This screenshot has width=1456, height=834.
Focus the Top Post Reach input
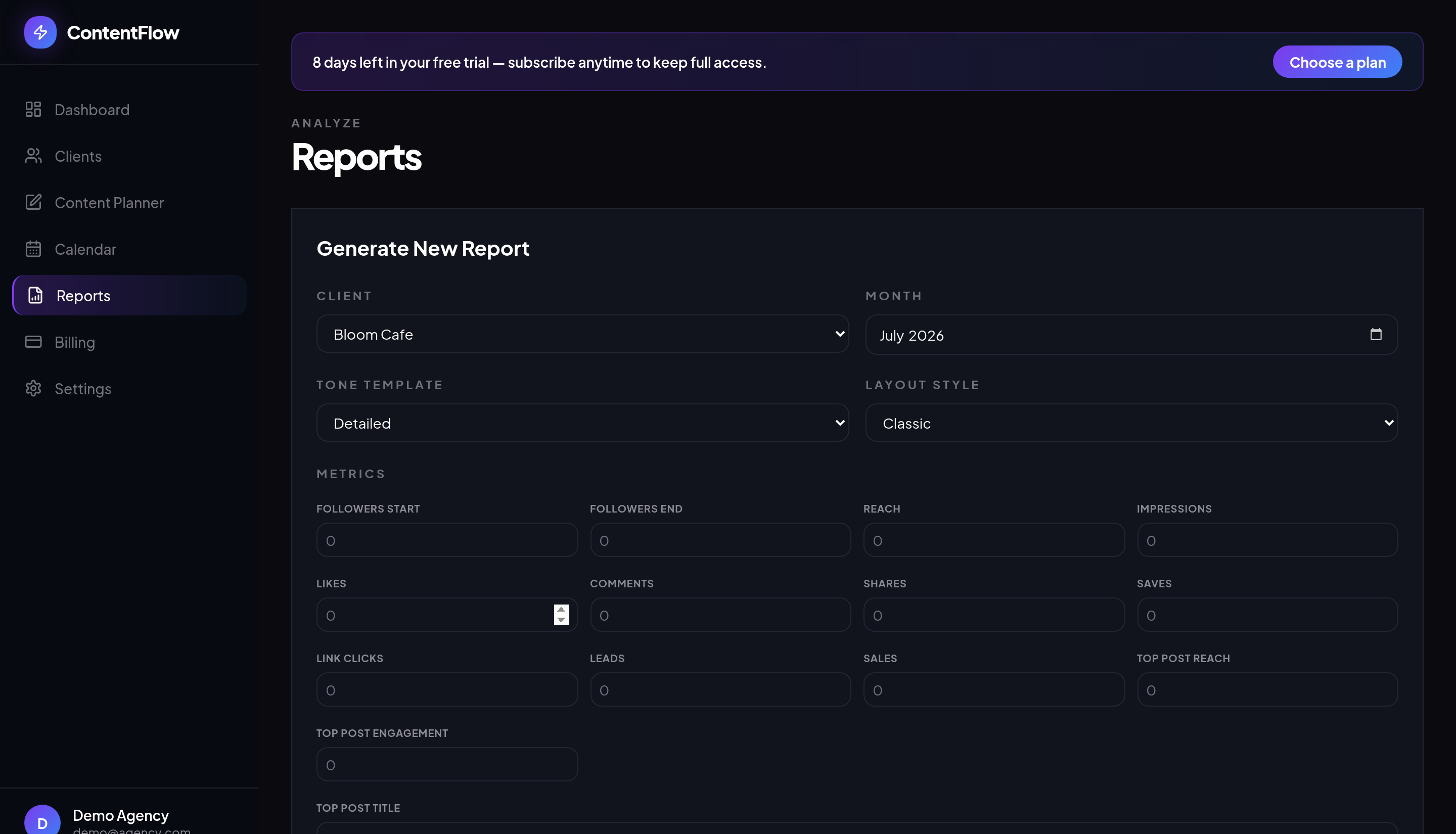1267,689
